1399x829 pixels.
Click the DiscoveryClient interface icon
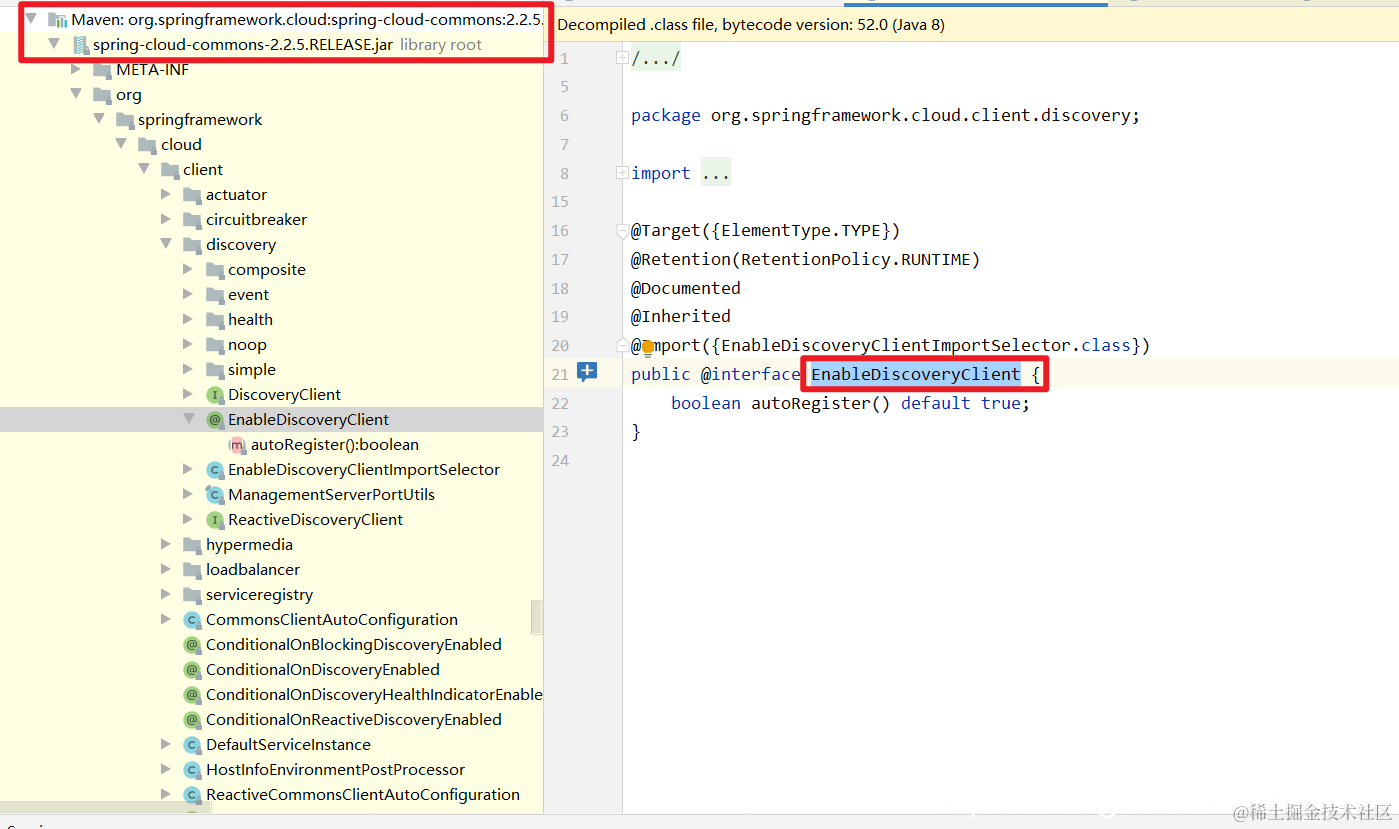click(214, 395)
